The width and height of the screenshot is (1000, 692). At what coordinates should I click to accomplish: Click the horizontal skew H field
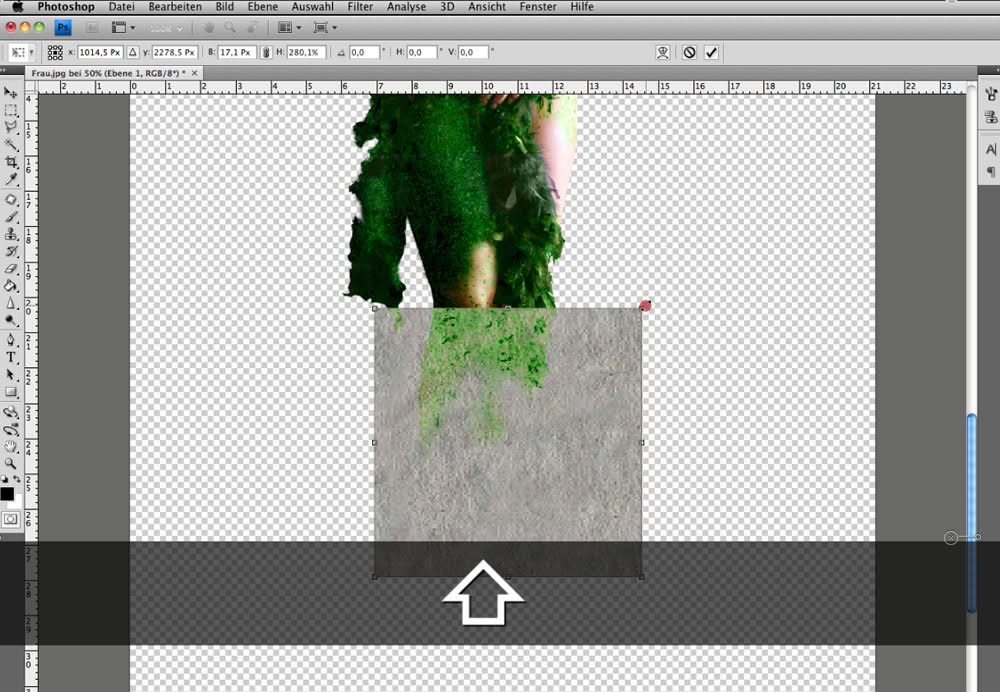click(x=422, y=52)
